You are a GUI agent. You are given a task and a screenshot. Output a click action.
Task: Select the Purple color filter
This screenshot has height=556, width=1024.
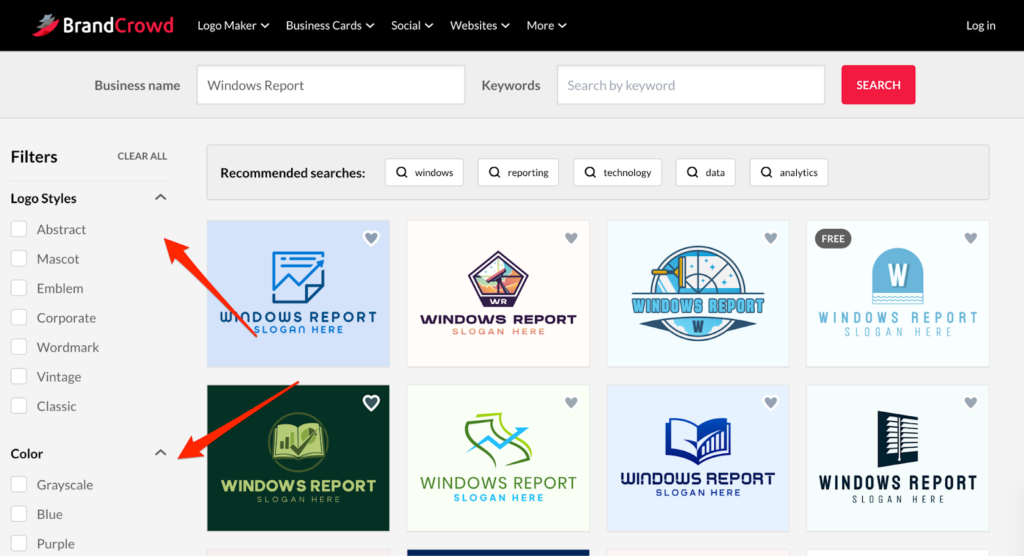click(19, 544)
